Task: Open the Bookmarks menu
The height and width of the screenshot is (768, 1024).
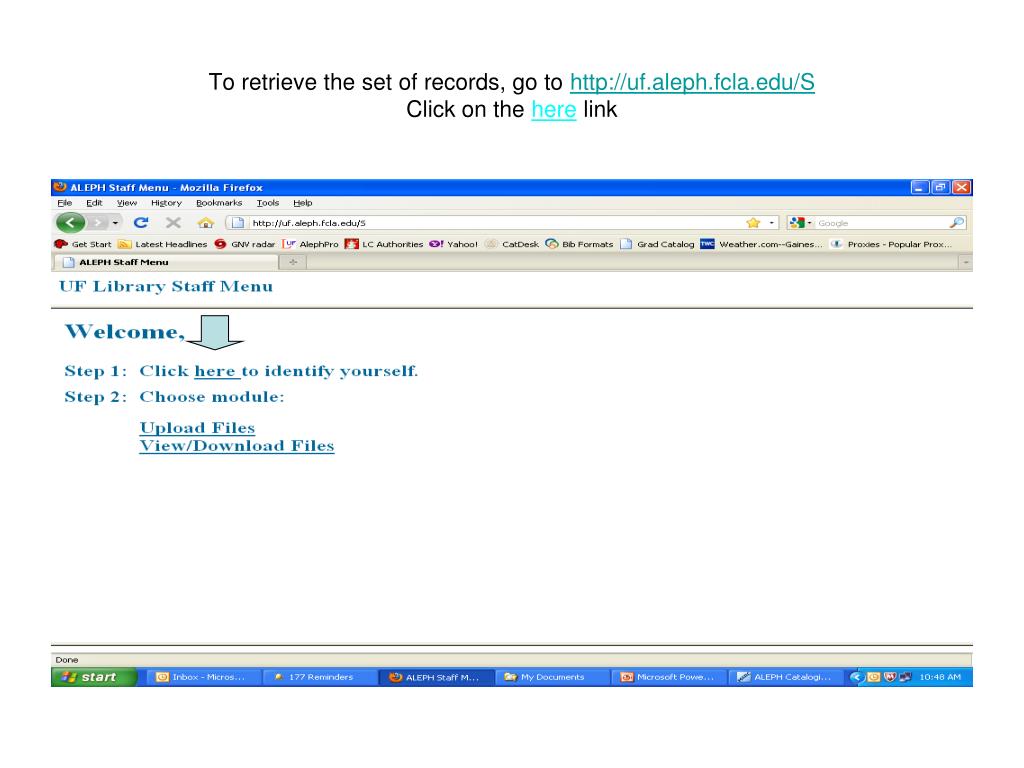Action: 219,203
